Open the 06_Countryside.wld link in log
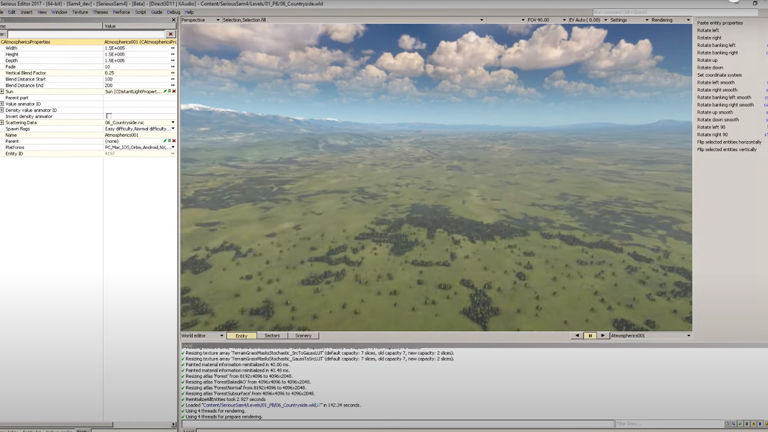The height and width of the screenshot is (432, 768). click(x=262, y=405)
